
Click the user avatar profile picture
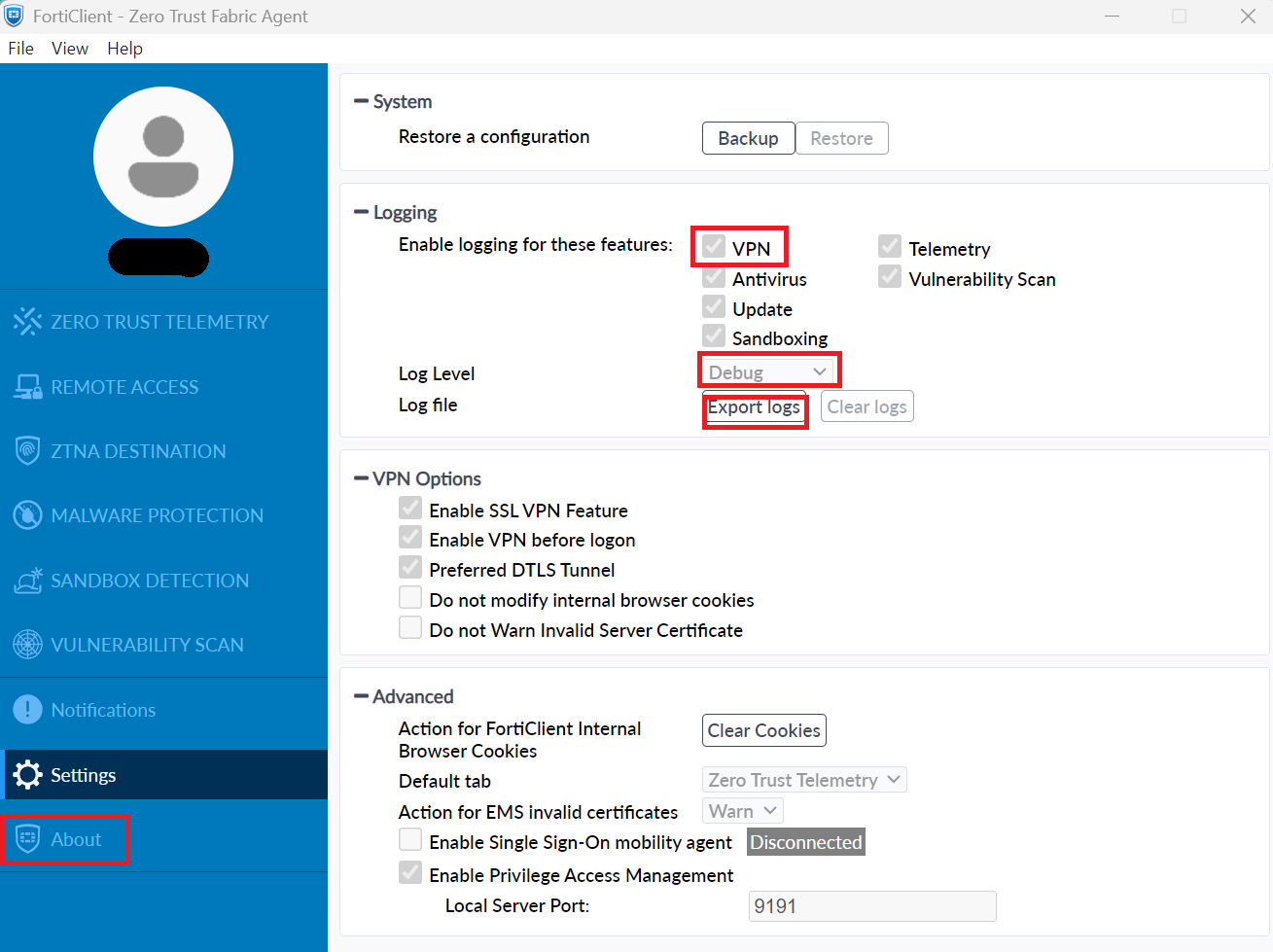pos(163,157)
